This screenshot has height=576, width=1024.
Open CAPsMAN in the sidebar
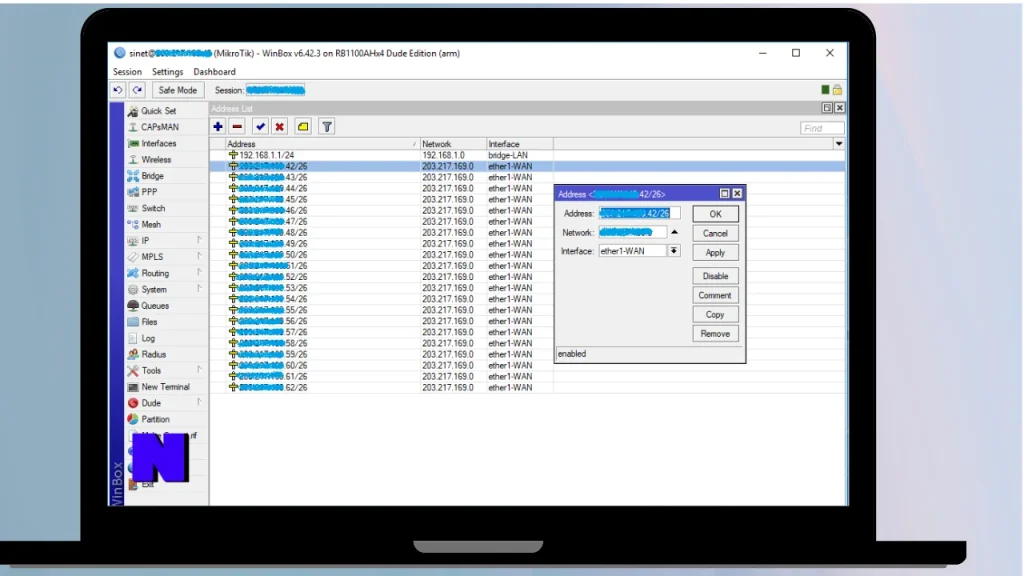[x=159, y=127]
